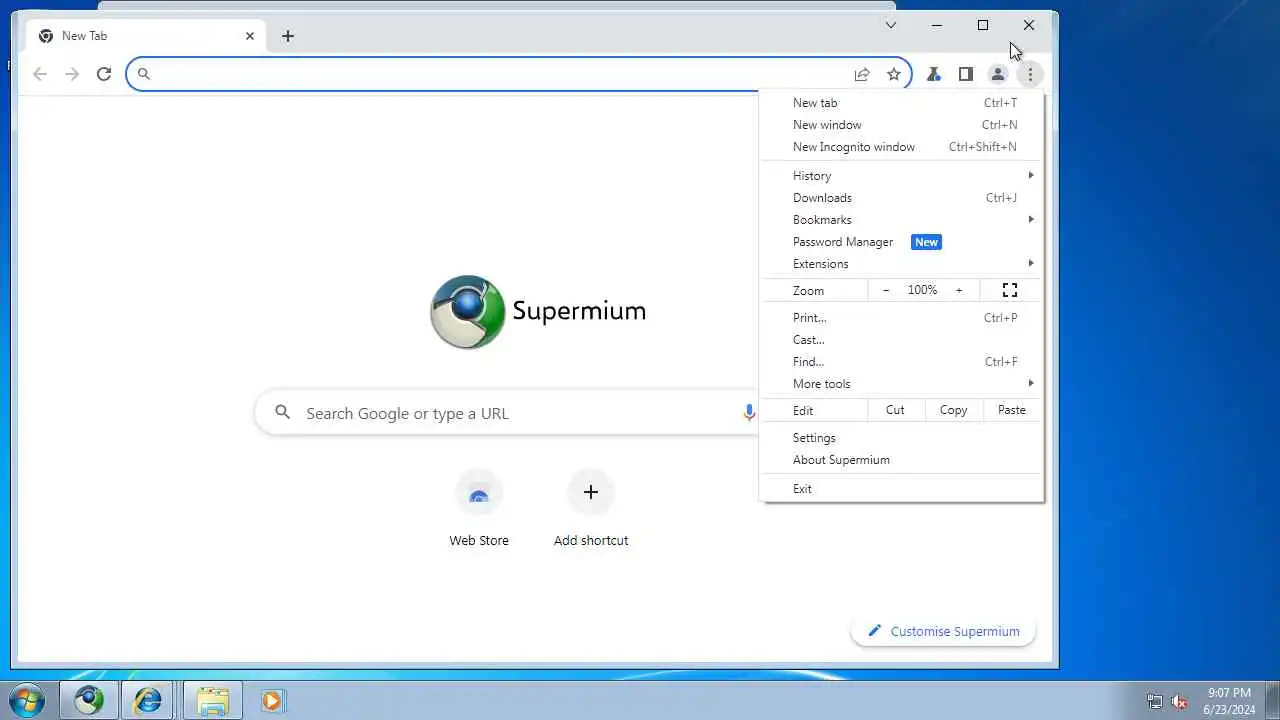Click Cut in the Edit row
The image size is (1280, 720).
tap(895, 410)
